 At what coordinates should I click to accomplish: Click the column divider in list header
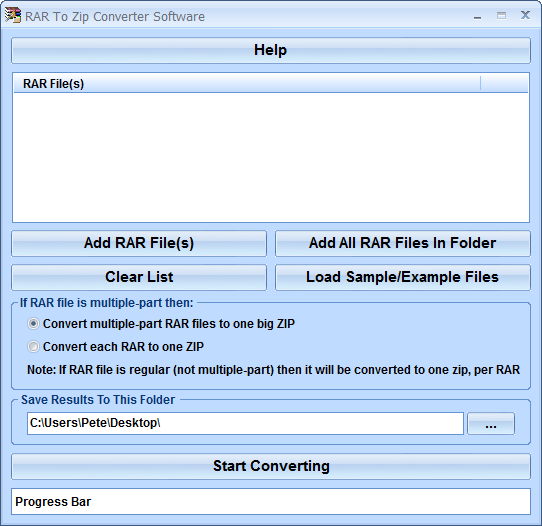click(x=480, y=84)
